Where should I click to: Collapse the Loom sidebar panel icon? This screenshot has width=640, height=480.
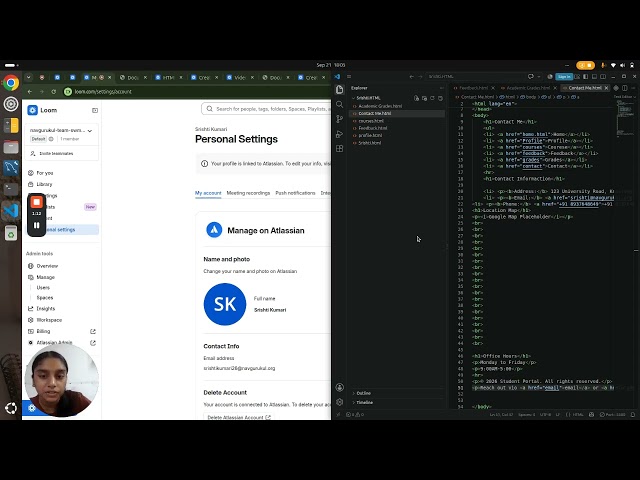[95, 110]
